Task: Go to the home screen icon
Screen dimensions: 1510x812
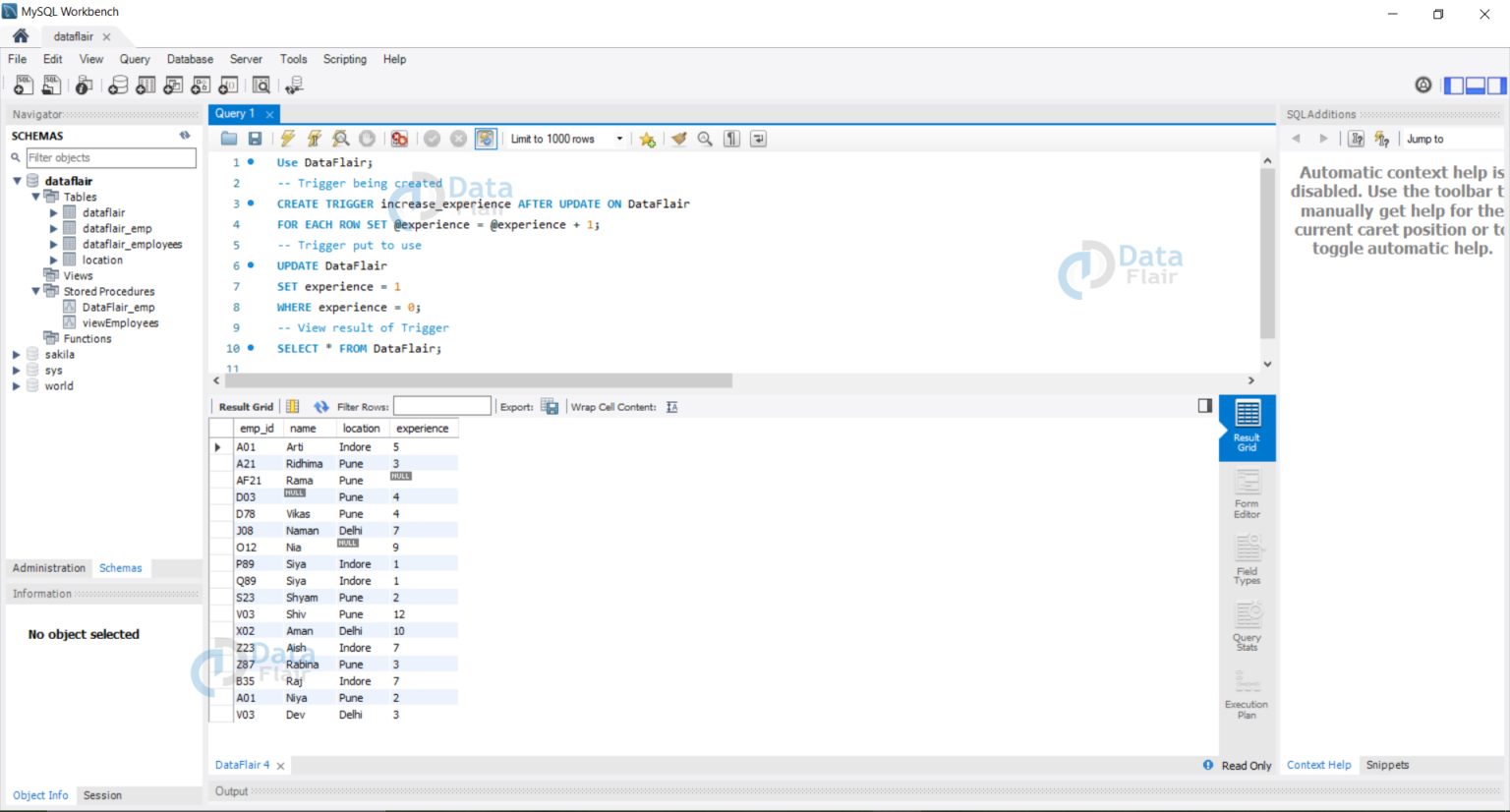Action: pyautogui.click(x=21, y=36)
